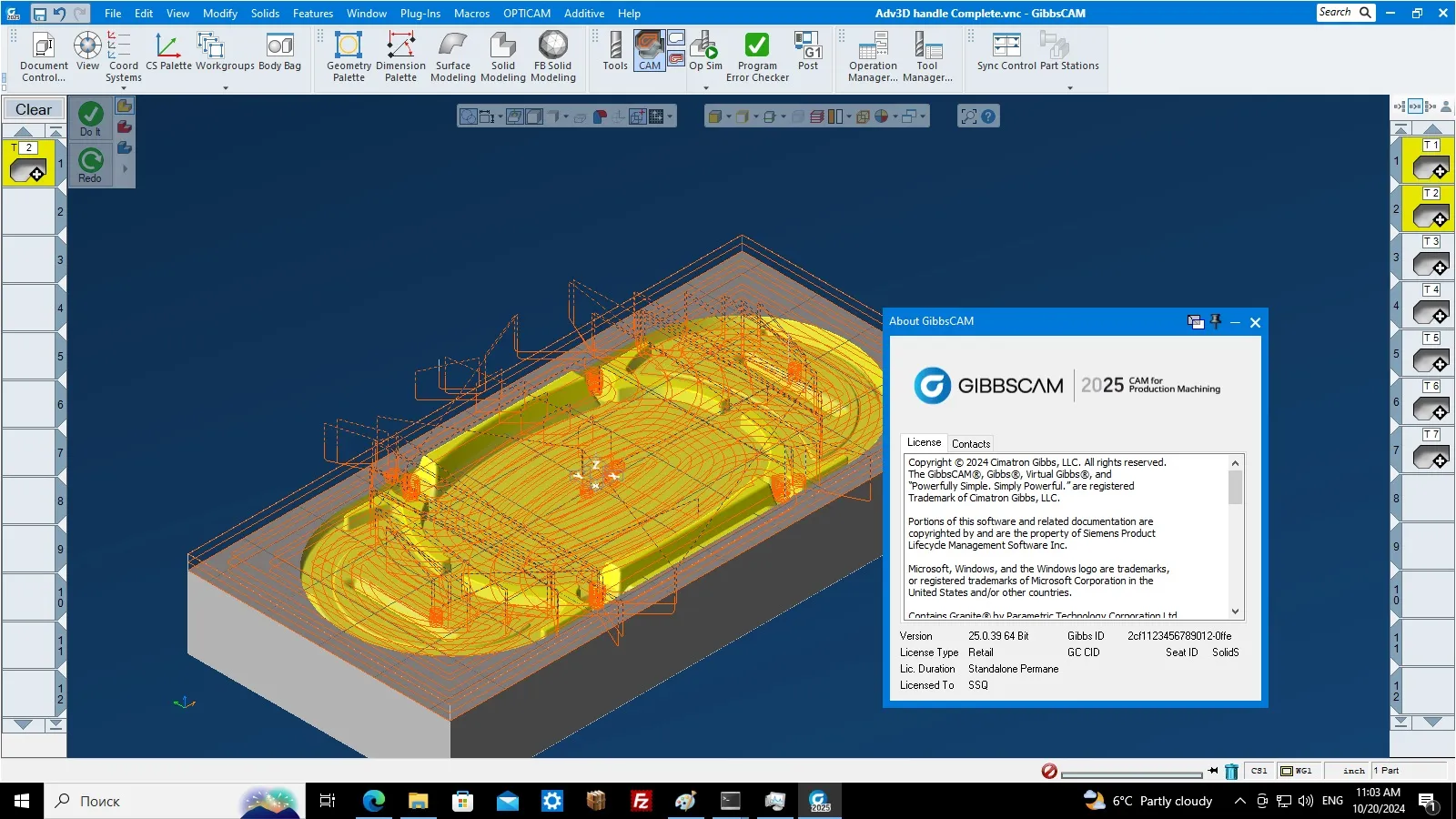Run the Program Error Checker
The width and height of the screenshot is (1456, 819).
757,57
